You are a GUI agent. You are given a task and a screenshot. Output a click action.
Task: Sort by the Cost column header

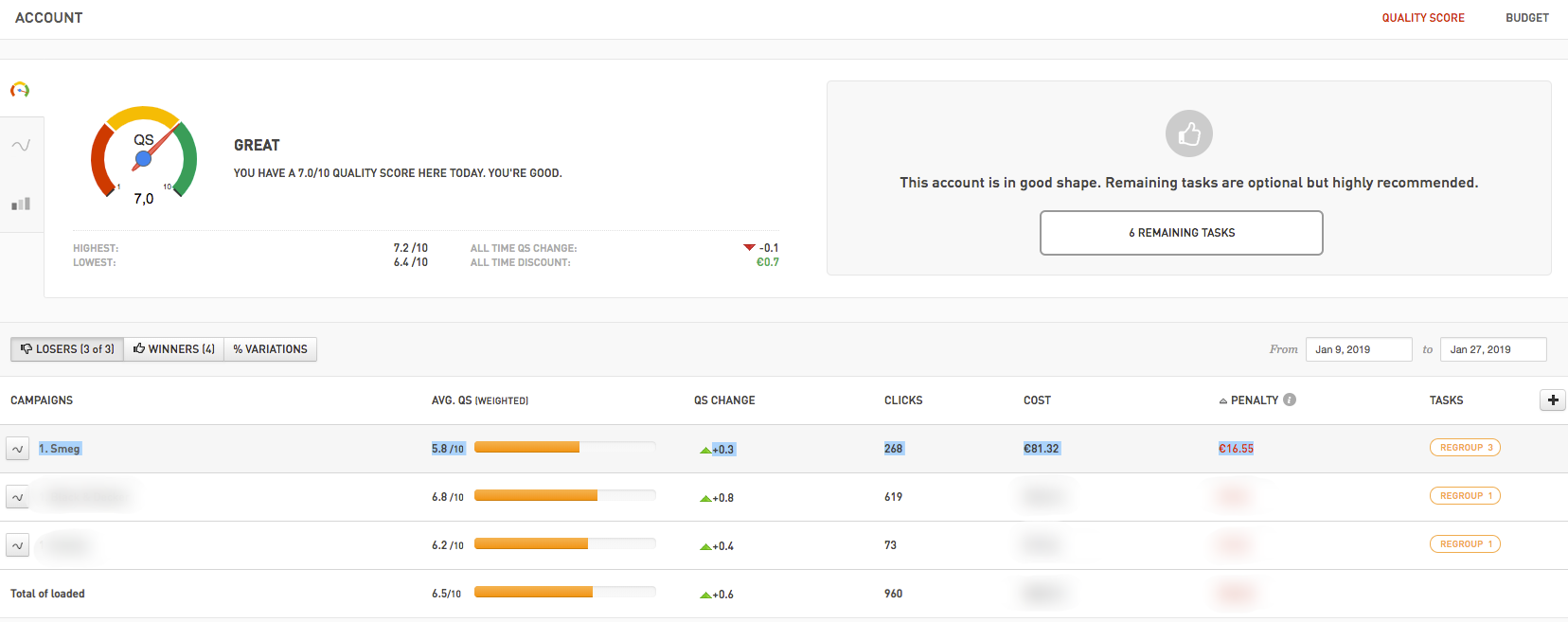coord(1037,400)
